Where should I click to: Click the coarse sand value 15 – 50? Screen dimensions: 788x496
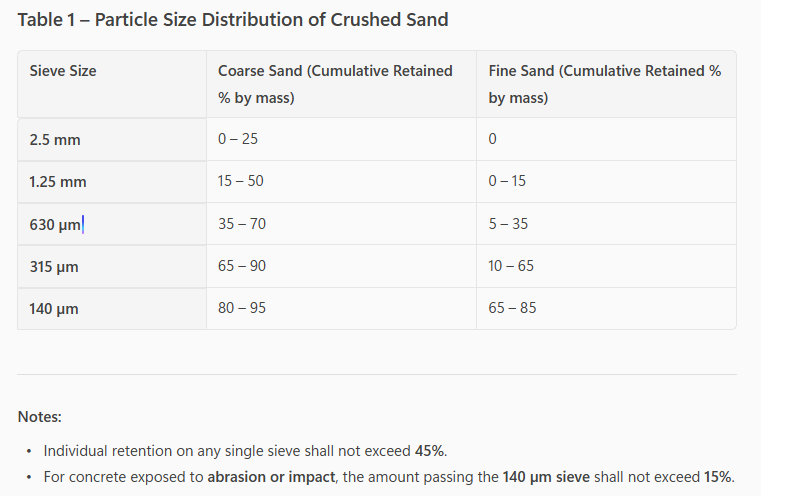click(241, 181)
